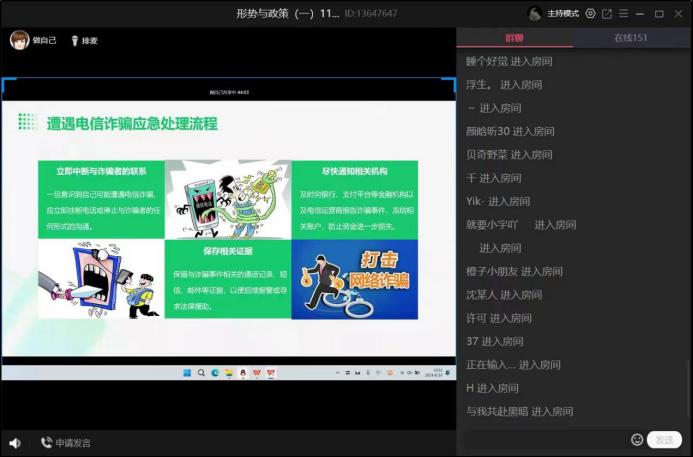693x457 pixels.
Task: Click 申请发言 to request to speak
Action: click(x=65, y=442)
